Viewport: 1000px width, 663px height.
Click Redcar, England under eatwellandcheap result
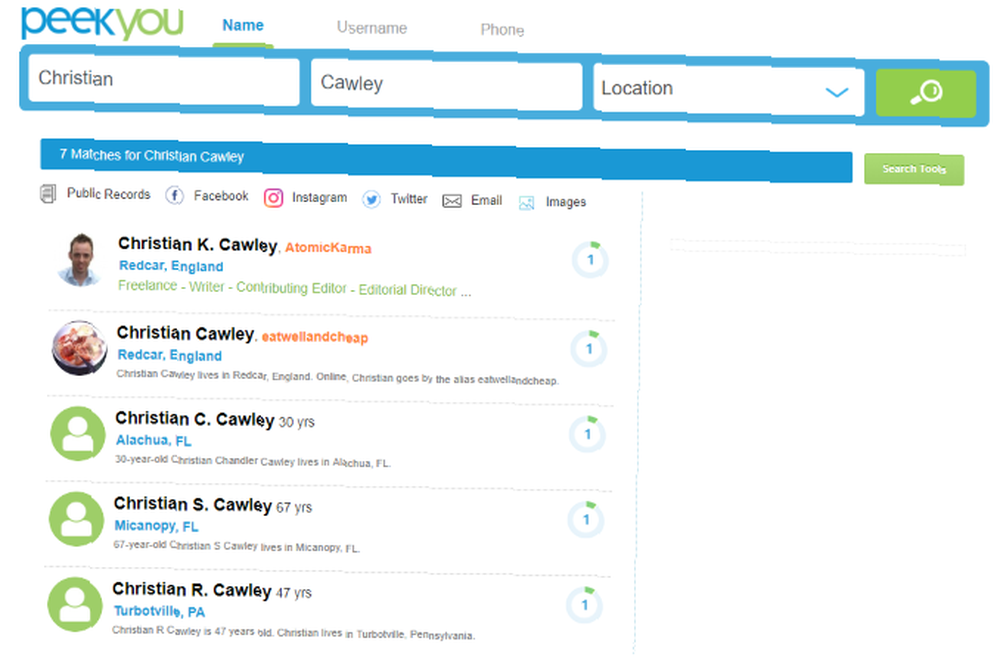pyautogui.click(x=170, y=355)
